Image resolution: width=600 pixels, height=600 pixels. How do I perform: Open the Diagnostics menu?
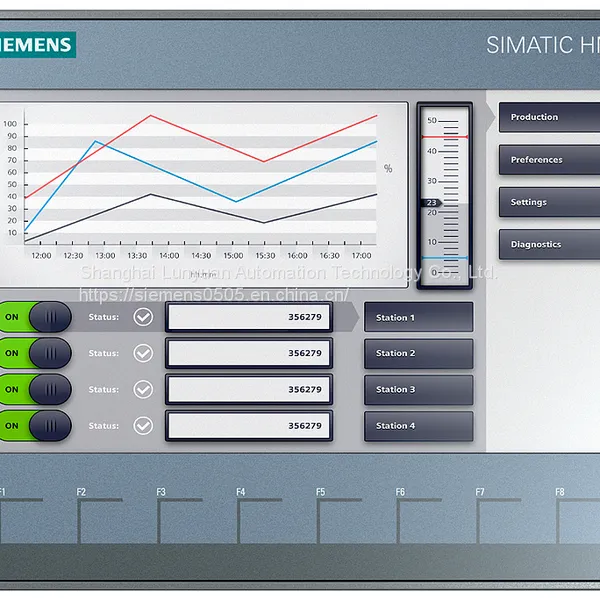549,245
